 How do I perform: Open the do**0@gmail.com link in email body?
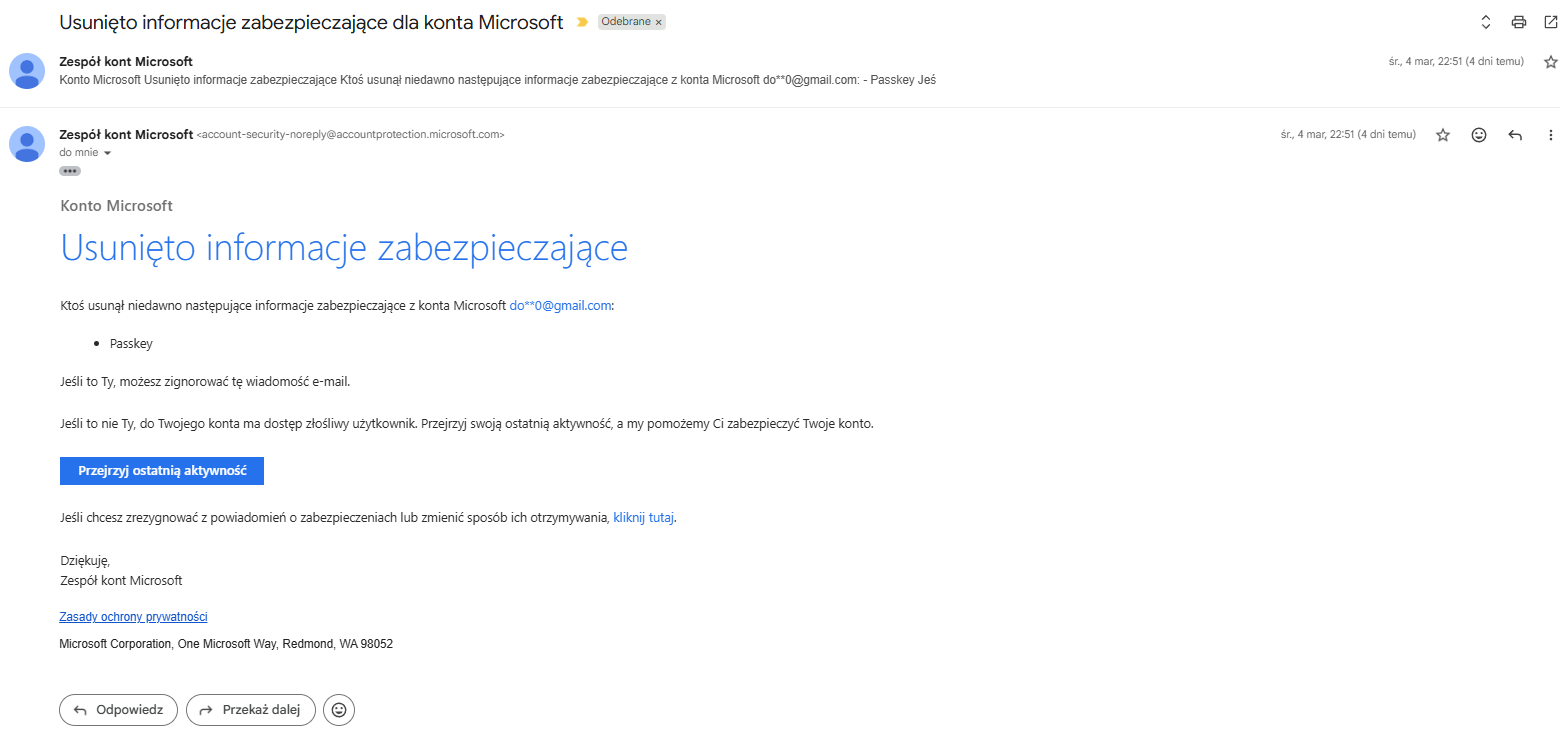tap(560, 306)
